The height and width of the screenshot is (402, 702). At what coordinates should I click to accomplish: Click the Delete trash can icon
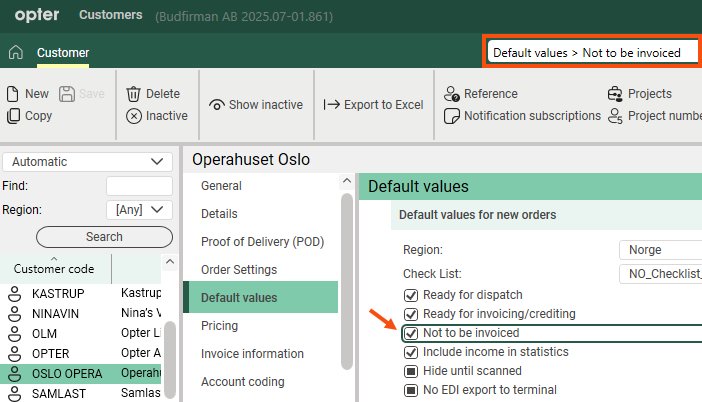tap(134, 94)
